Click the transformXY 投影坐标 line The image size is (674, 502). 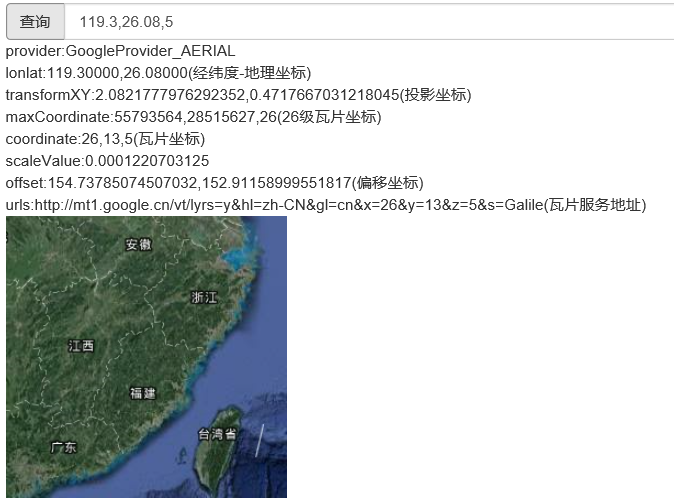[x=238, y=95]
